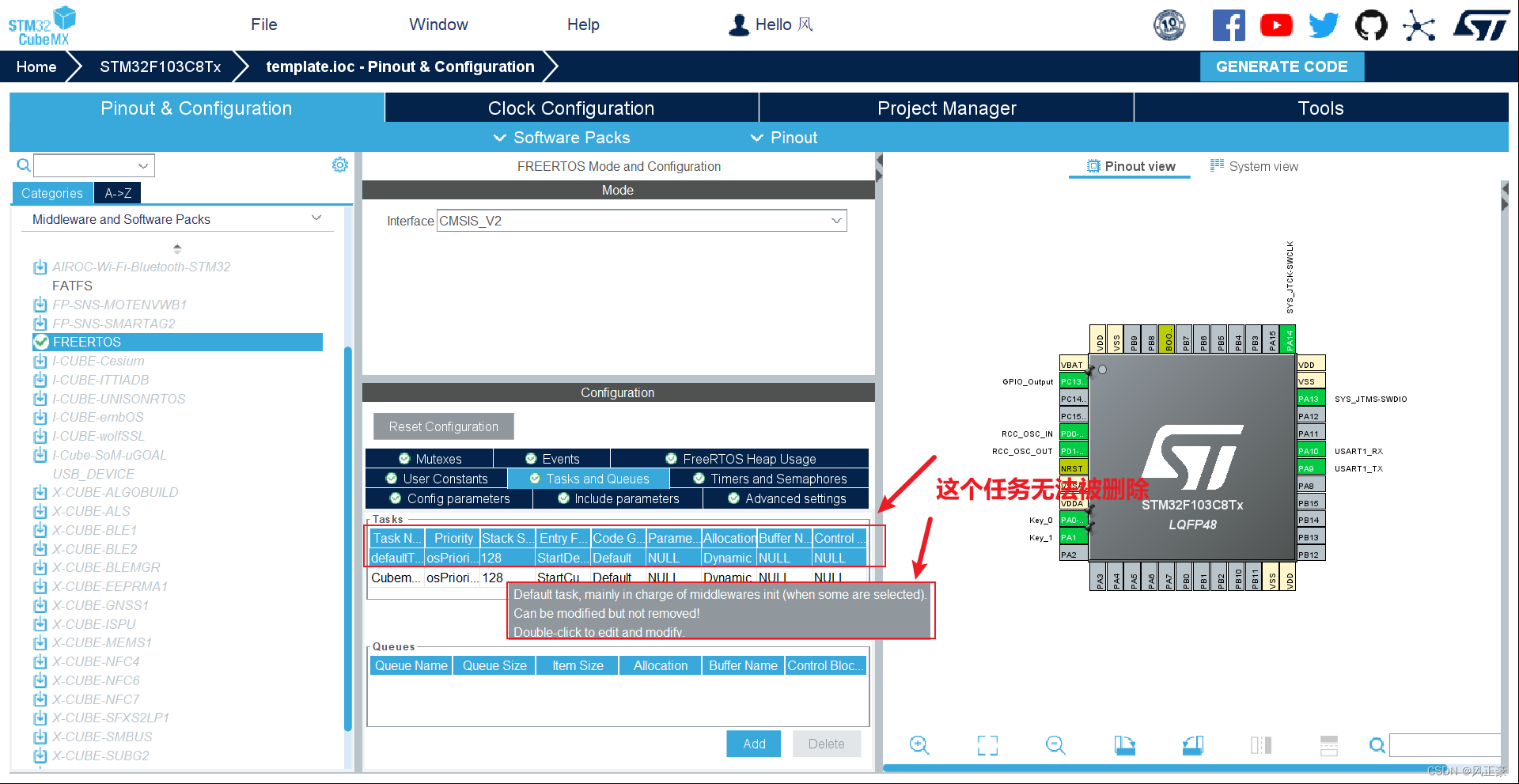Open the Facebook icon link
1519x784 pixels.
(x=1229, y=25)
